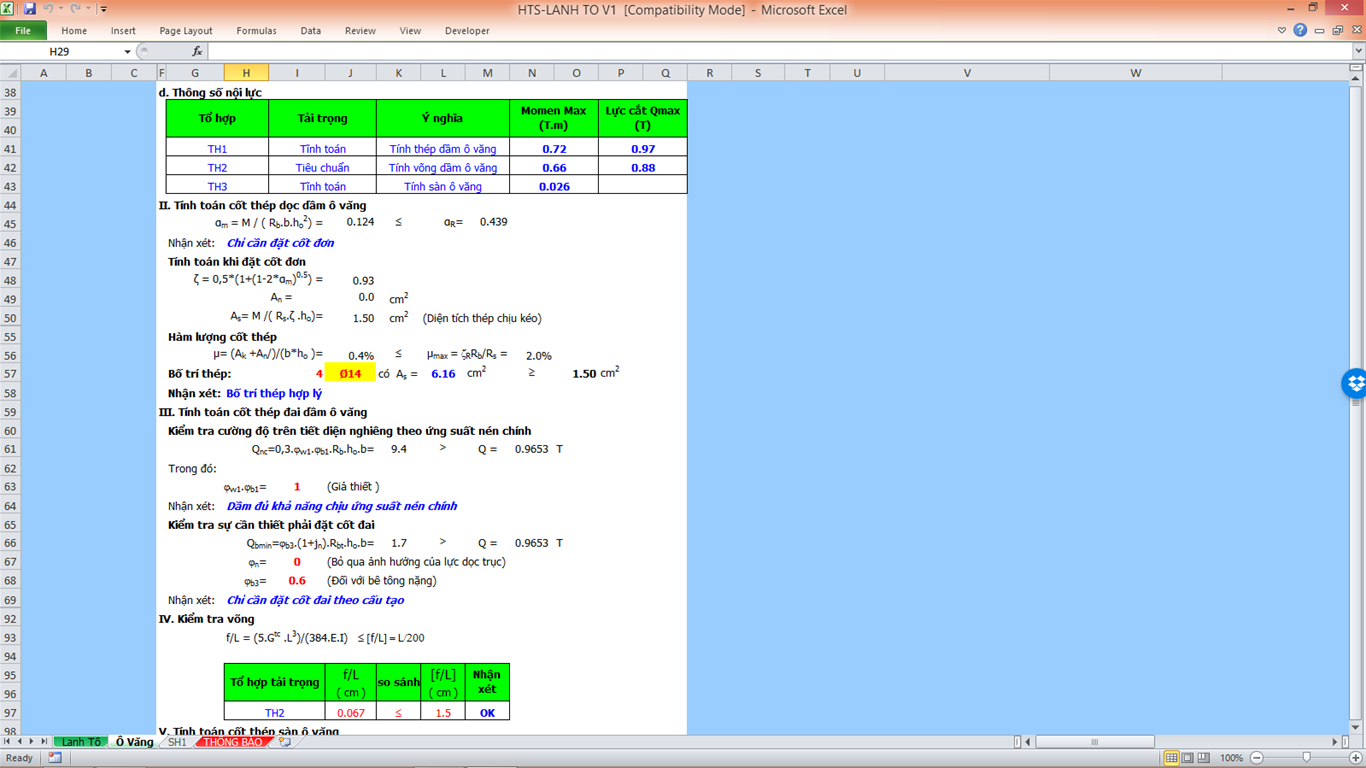Viewport: 1366px width, 768px height.
Task: Open the Redo history dropdown arrow
Action: [x=88, y=9]
